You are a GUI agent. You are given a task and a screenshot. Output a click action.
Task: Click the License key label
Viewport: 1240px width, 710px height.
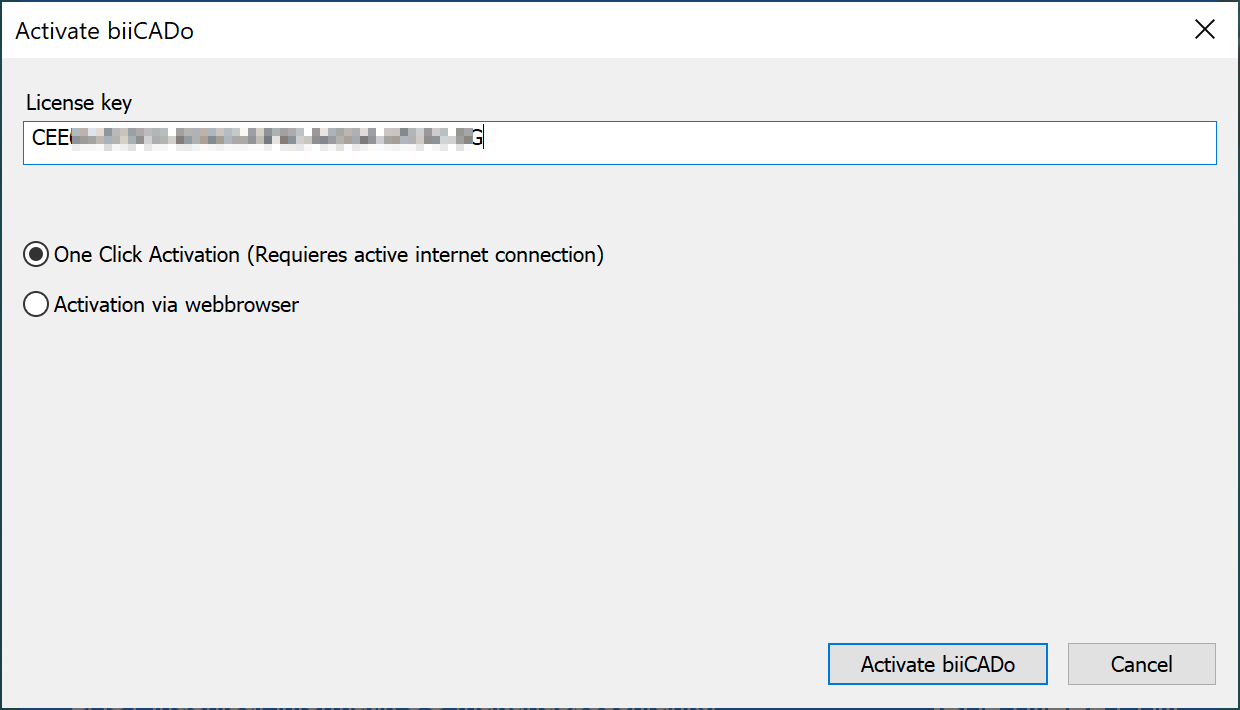79,103
